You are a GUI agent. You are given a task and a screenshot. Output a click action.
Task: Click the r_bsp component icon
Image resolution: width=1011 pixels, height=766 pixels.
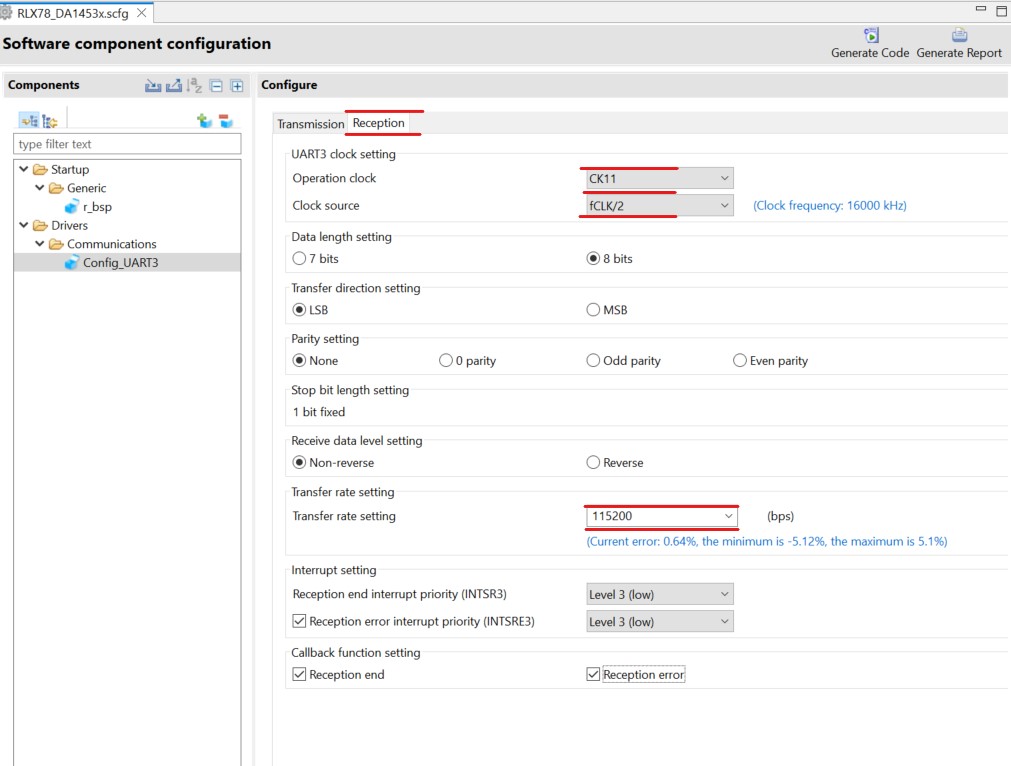(72, 207)
